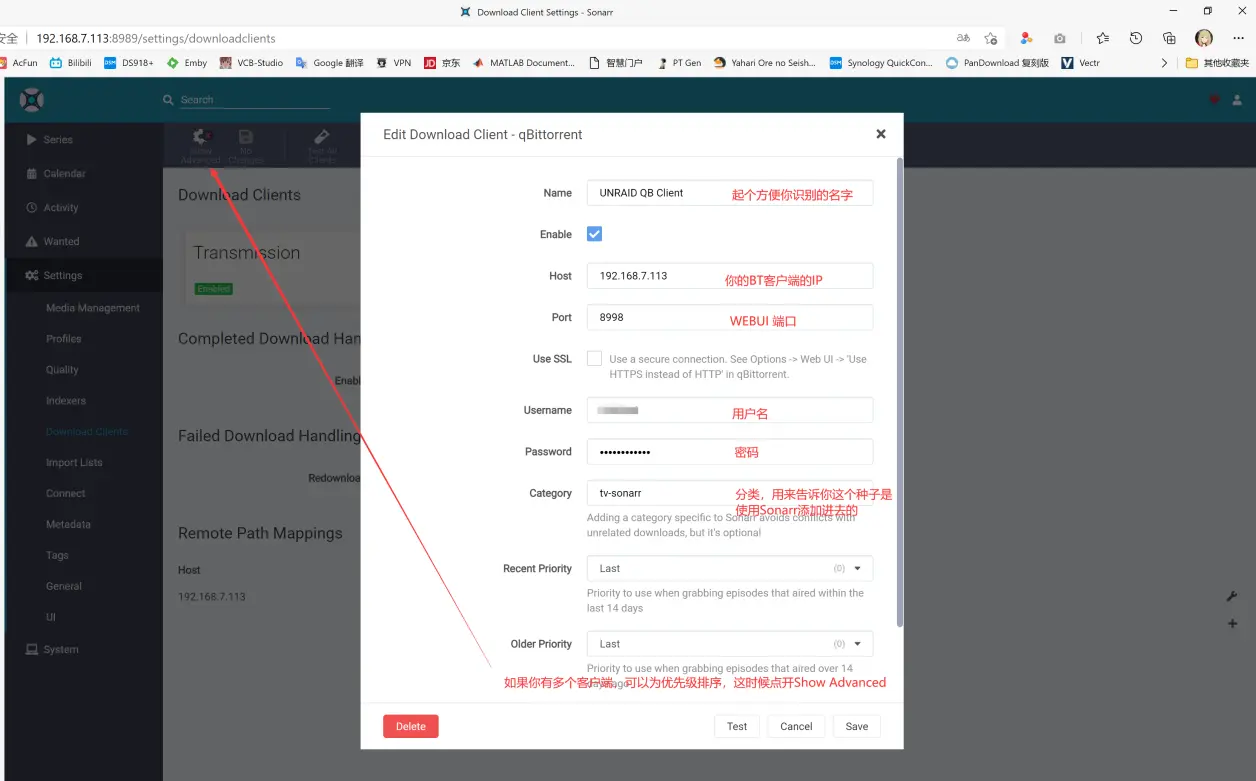Click the Category input field
Image resolution: width=1256 pixels, height=781 pixels.
730,493
